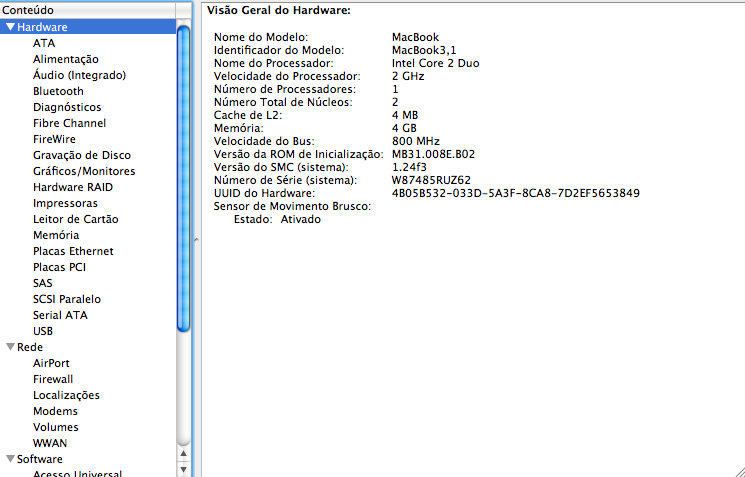Image resolution: width=745 pixels, height=477 pixels.
Task: Click the Intel Core 2 Duo value
Action: pos(435,63)
